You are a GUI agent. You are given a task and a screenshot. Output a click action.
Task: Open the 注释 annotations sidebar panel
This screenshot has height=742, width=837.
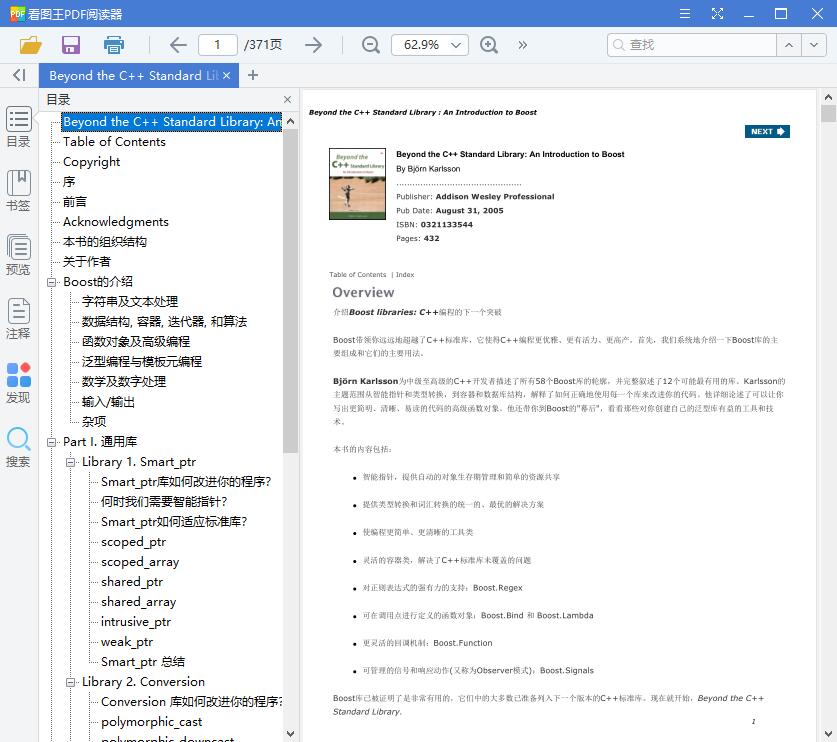point(19,319)
